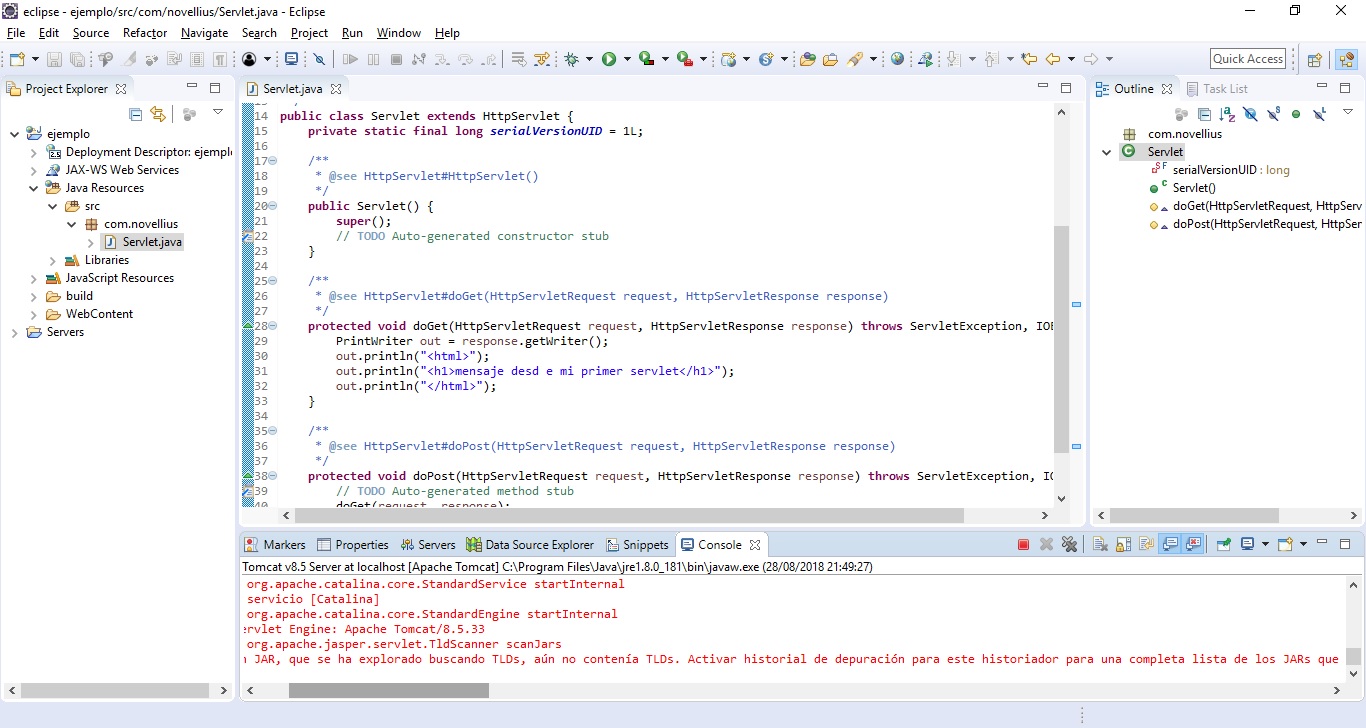This screenshot has width=1366, height=728.
Task: Click the Back navigation yellow arrow
Action: 1052,59
